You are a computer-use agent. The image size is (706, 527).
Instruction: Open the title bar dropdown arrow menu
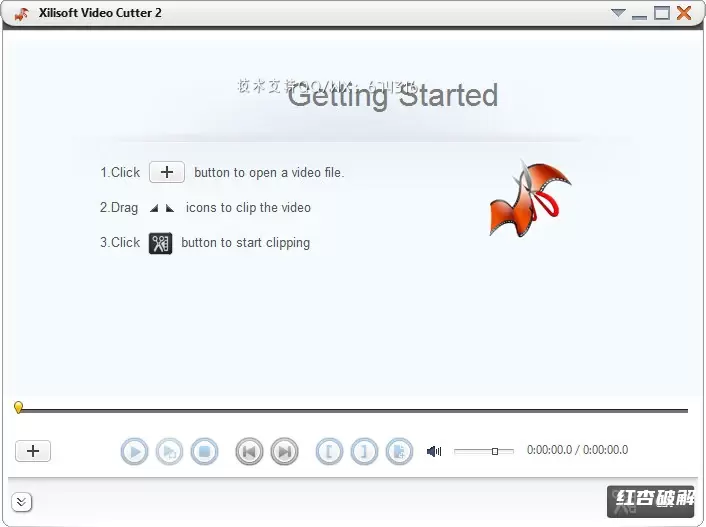(x=618, y=13)
